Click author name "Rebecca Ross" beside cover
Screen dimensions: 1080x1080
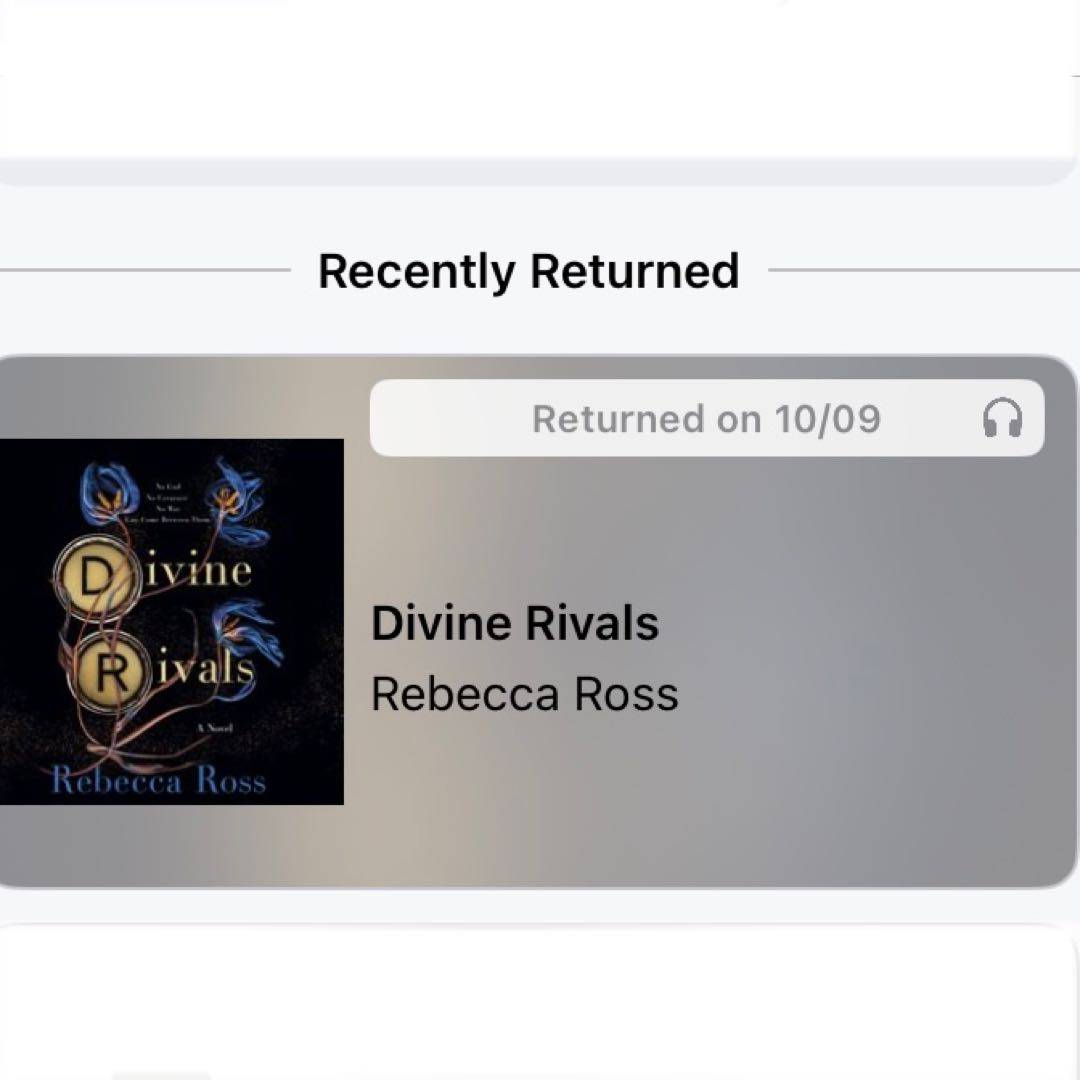click(525, 693)
